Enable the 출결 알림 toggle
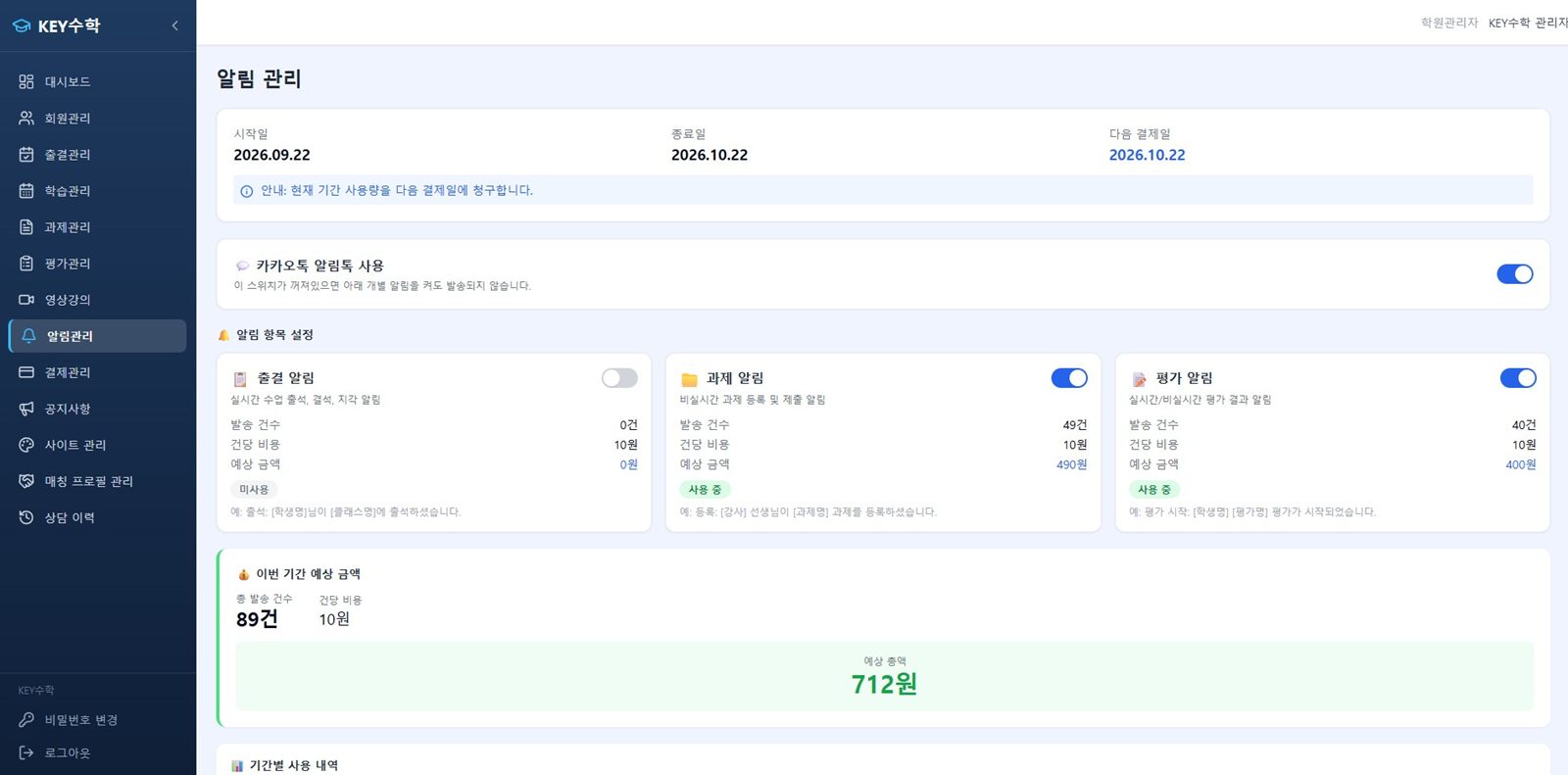Screen dimensions: 1568x775 tap(619, 378)
